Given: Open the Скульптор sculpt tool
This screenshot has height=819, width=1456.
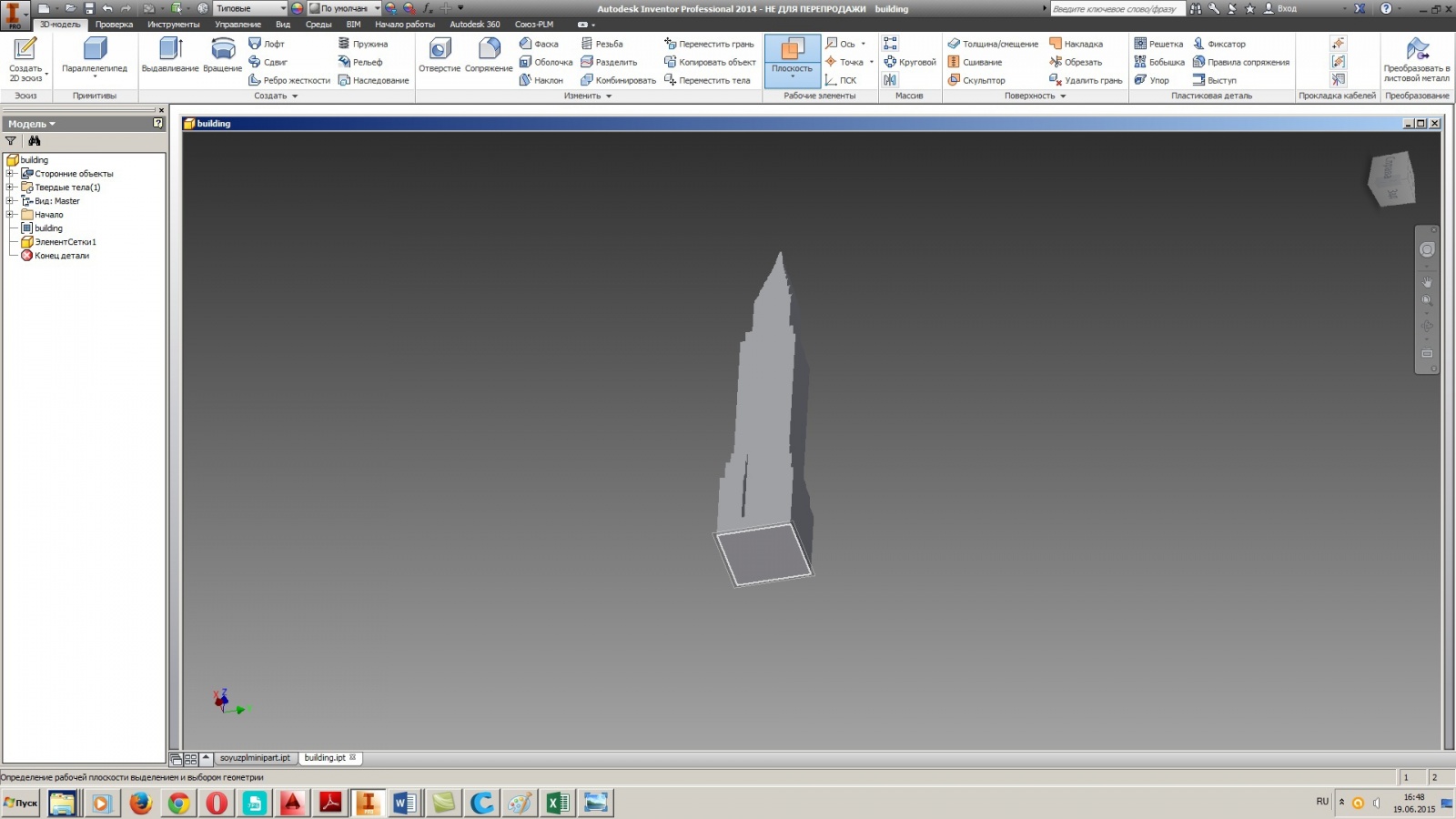Looking at the screenshot, I should (x=976, y=80).
